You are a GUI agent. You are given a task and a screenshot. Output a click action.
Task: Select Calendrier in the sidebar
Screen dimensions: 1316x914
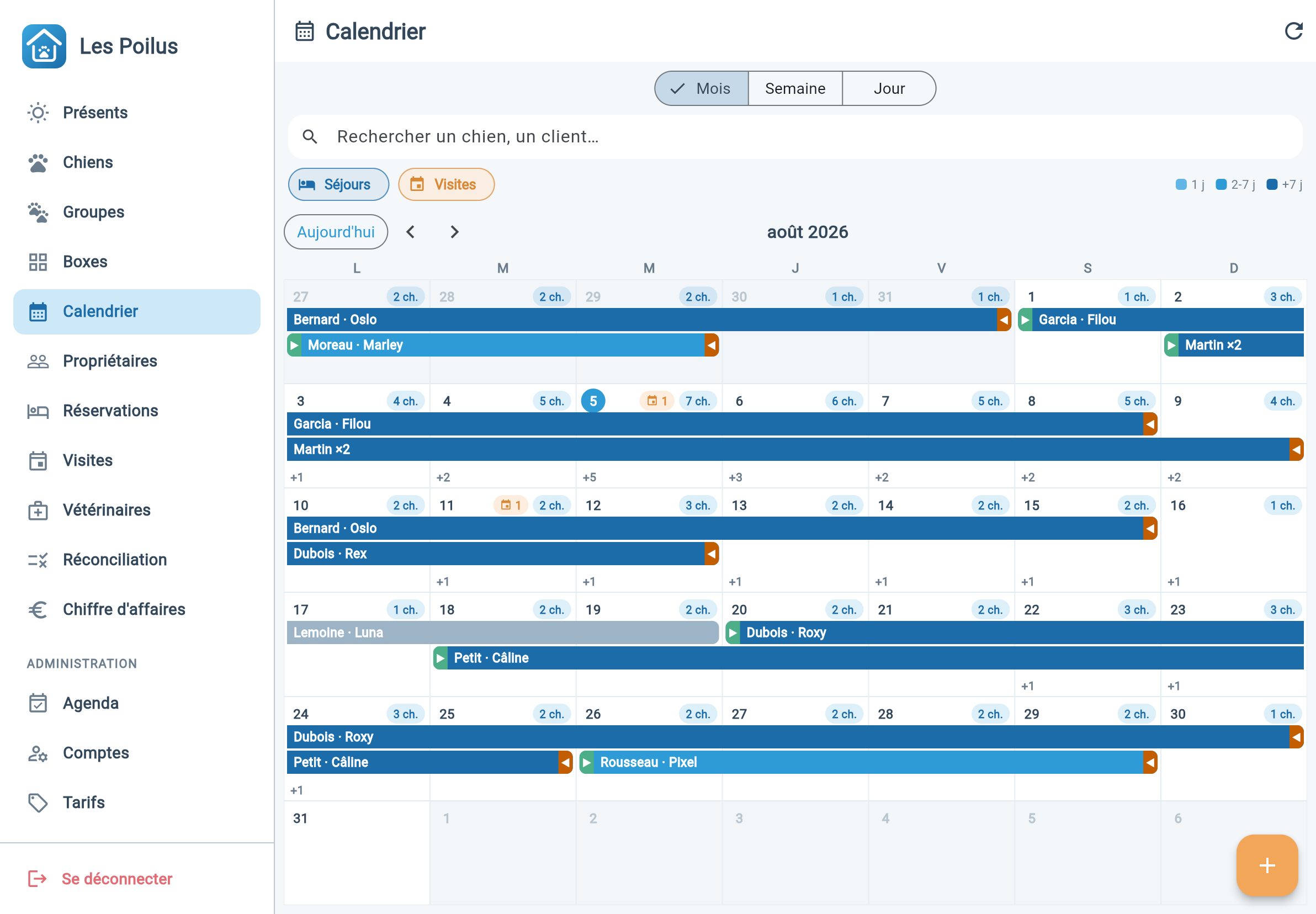tap(137, 311)
